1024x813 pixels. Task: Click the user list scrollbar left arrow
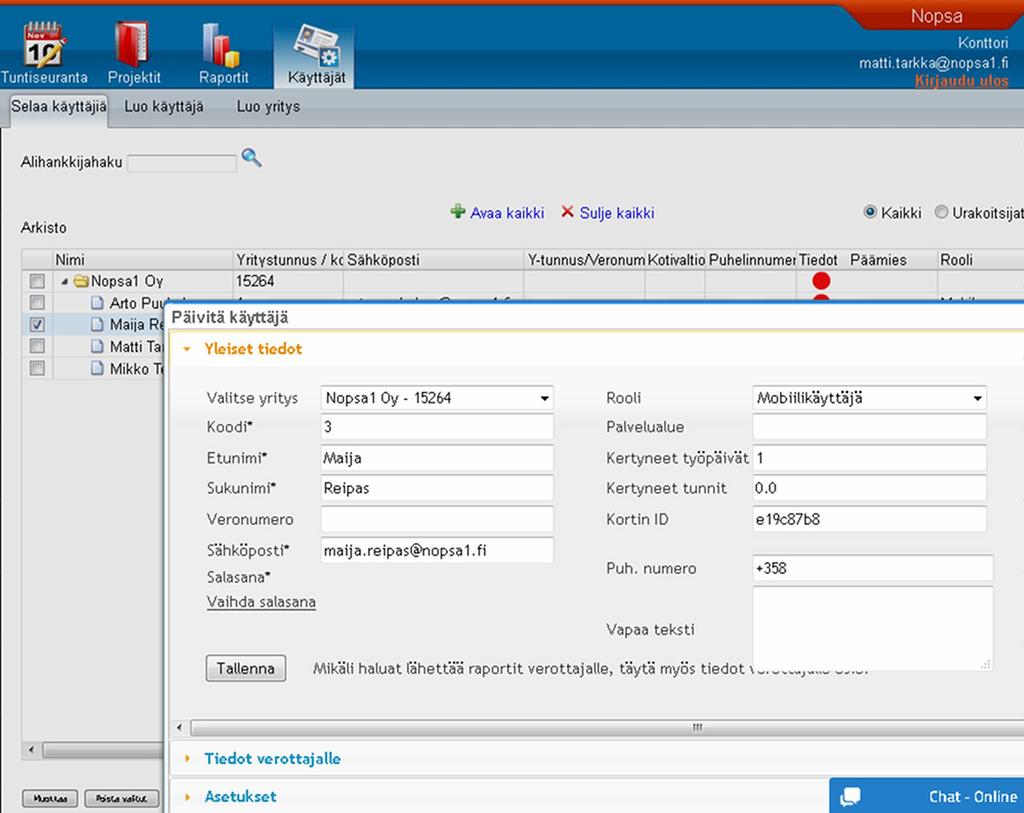[31, 750]
